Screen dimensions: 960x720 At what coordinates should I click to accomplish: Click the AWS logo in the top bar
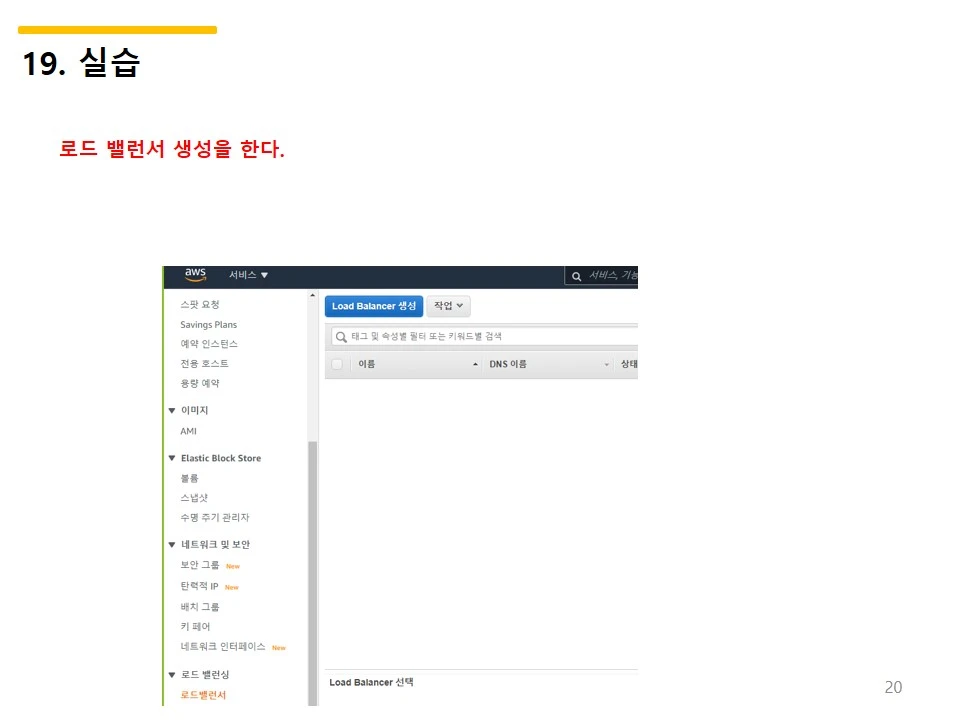pos(194,273)
